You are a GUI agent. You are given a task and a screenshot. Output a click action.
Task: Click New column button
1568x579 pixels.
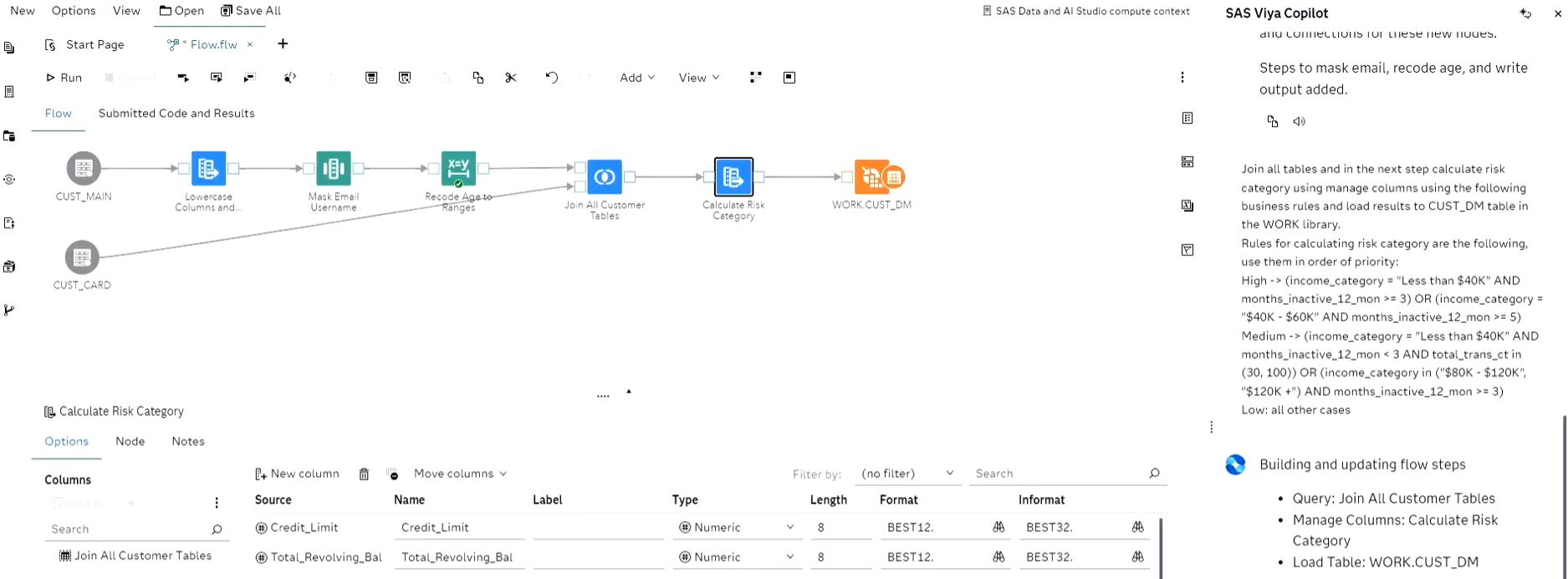[x=297, y=474]
